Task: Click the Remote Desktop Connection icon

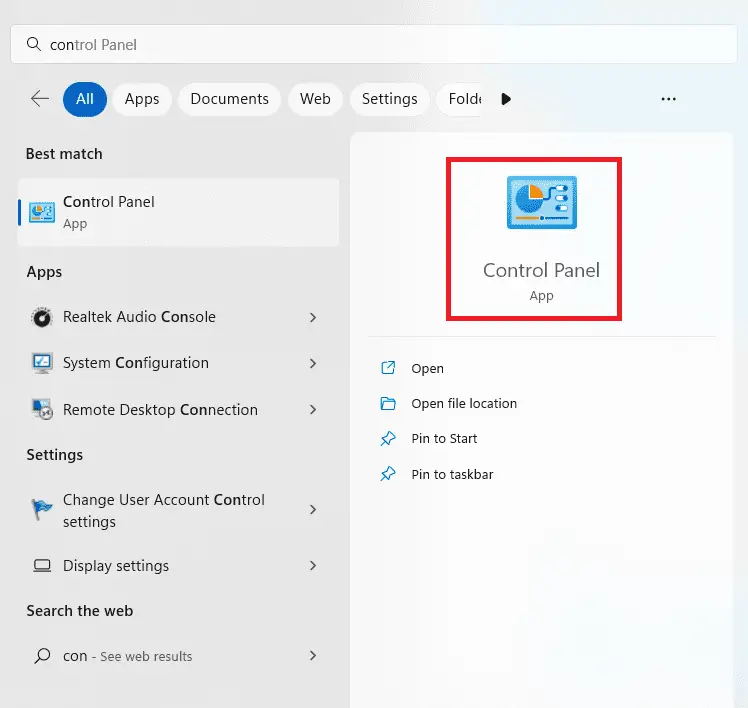Action: click(42, 409)
